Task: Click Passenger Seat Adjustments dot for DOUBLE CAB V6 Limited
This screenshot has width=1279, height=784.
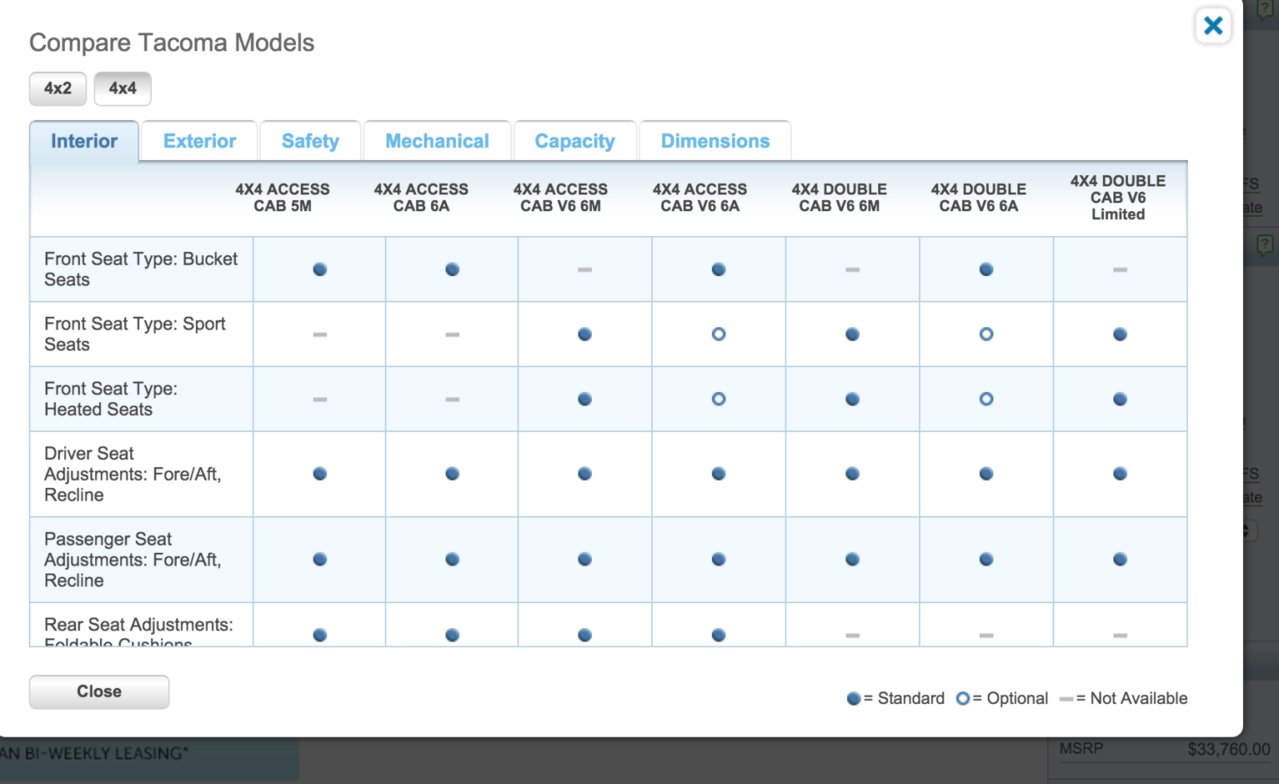Action: (x=1120, y=559)
